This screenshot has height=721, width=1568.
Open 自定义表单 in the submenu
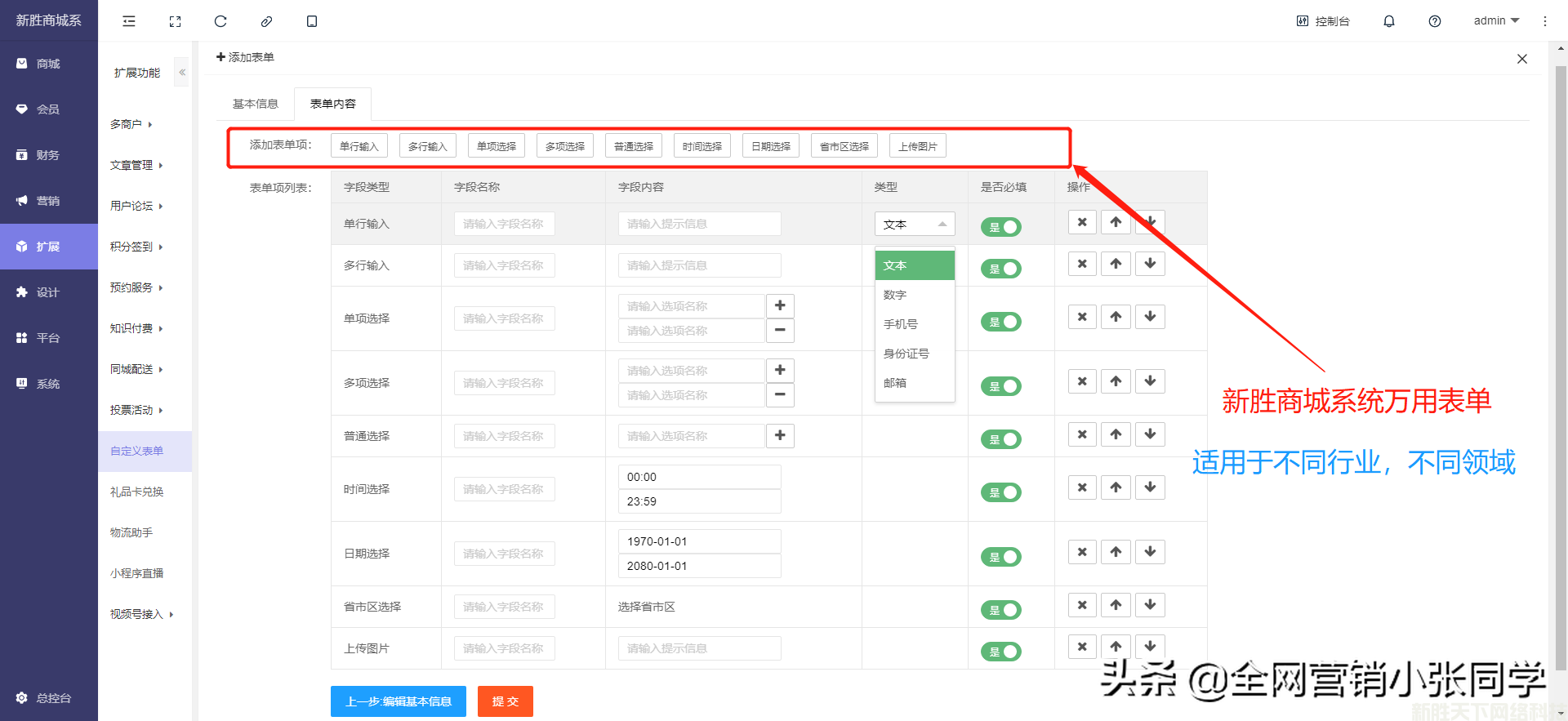pyautogui.click(x=145, y=451)
